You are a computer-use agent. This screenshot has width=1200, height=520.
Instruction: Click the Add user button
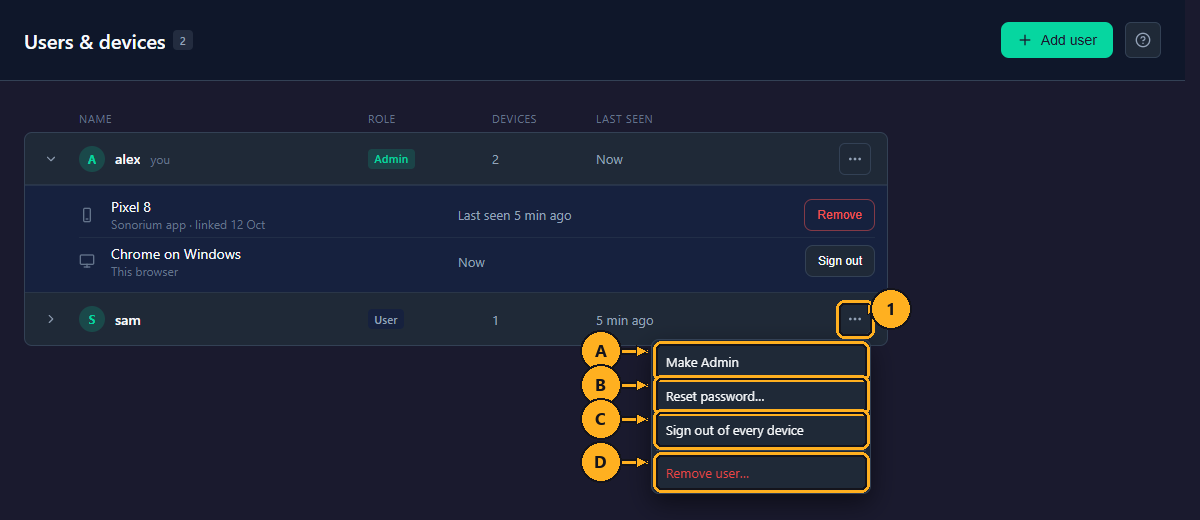(1057, 40)
